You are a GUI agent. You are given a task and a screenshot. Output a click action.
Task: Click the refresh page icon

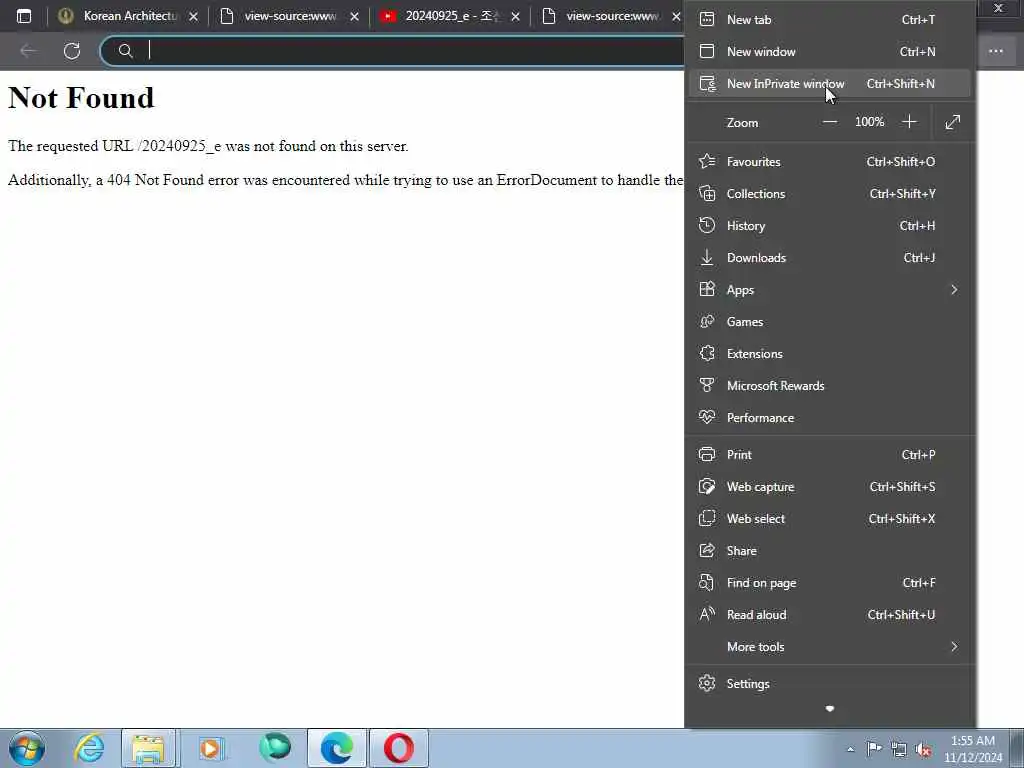coord(72,51)
